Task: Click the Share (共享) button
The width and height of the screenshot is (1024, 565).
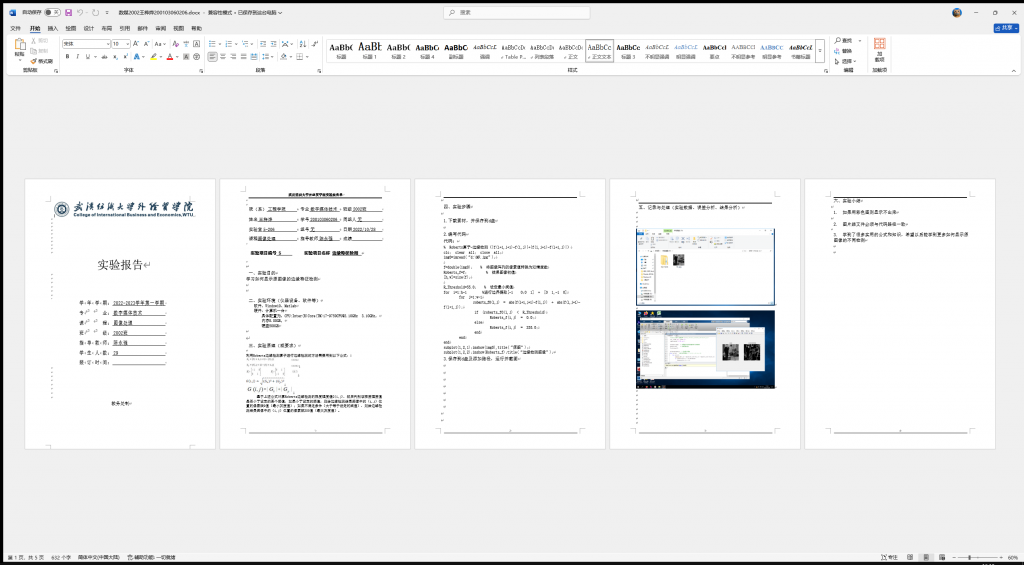Action: [1004, 28]
